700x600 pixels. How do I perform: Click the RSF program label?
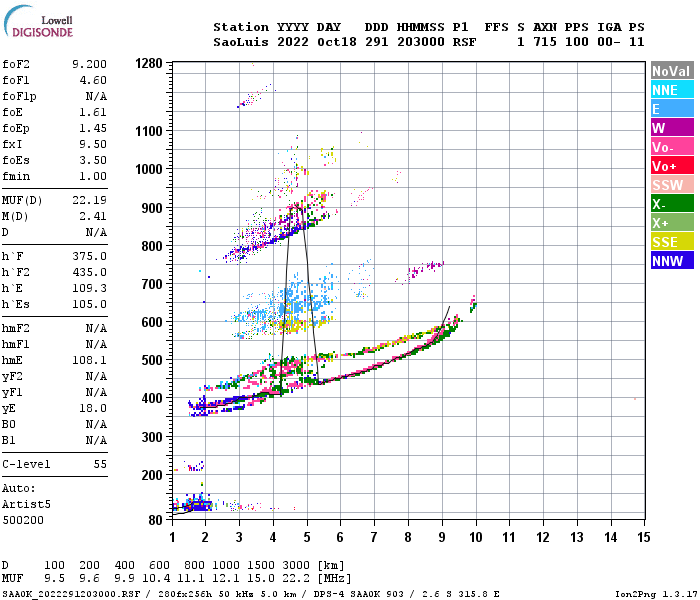pyautogui.click(x=464, y=42)
